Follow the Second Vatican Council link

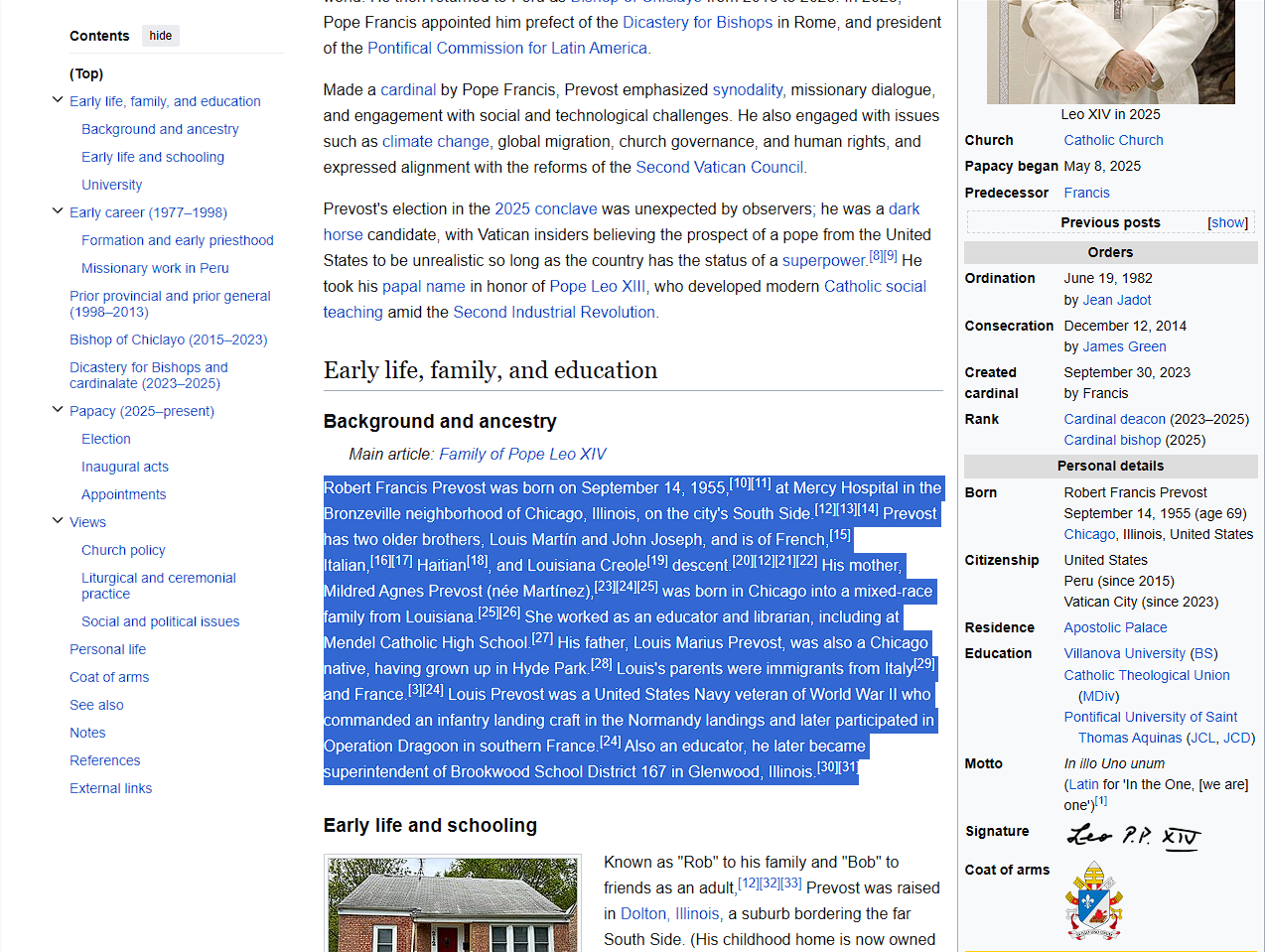pyautogui.click(x=720, y=167)
